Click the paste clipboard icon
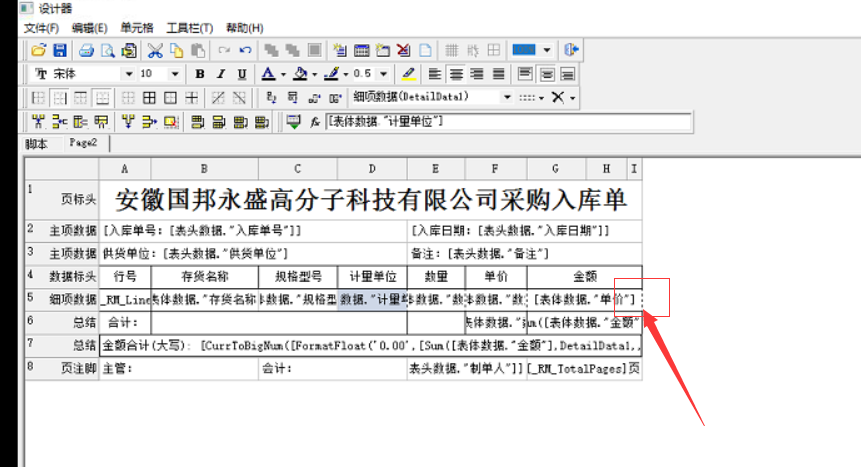The width and height of the screenshot is (861, 467). (198, 51)
